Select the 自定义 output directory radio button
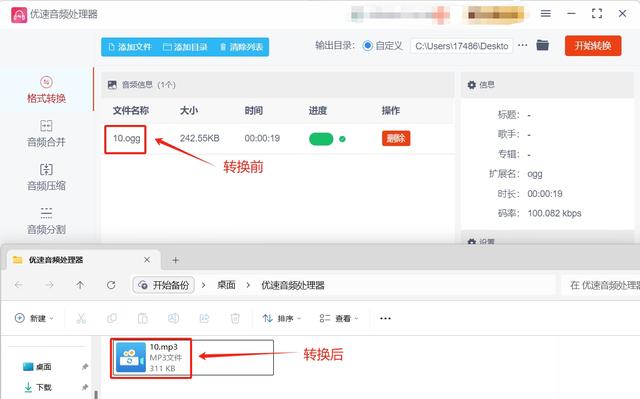The width and height of the screenshot is (640, 399). pos(367,46)
